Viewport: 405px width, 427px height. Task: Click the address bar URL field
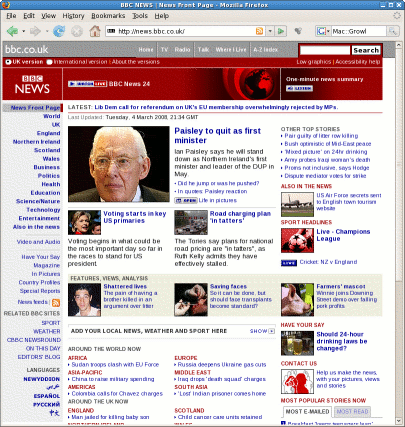coord(186,31)
